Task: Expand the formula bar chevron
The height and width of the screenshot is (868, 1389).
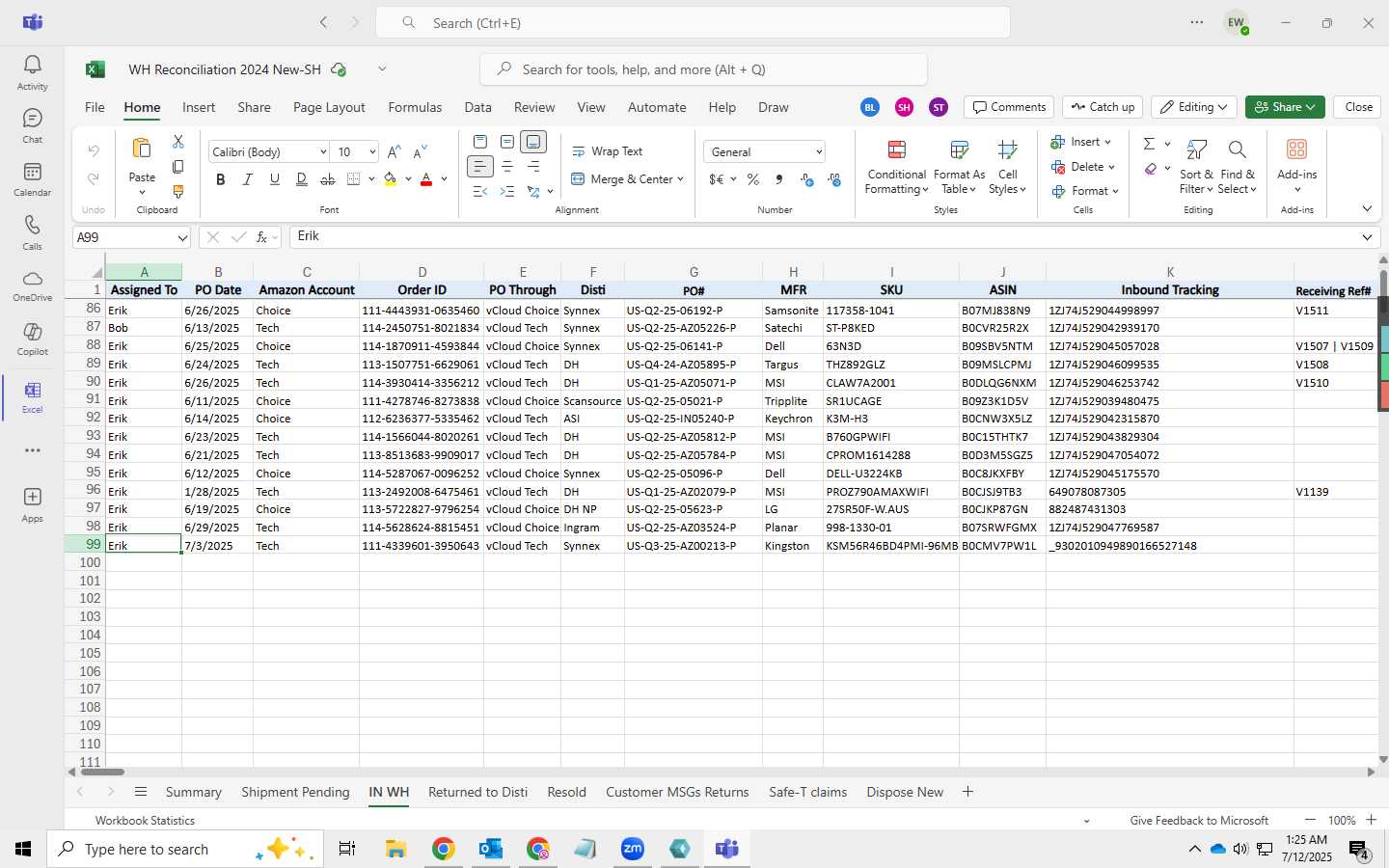Action: [x=1367, y=237]
